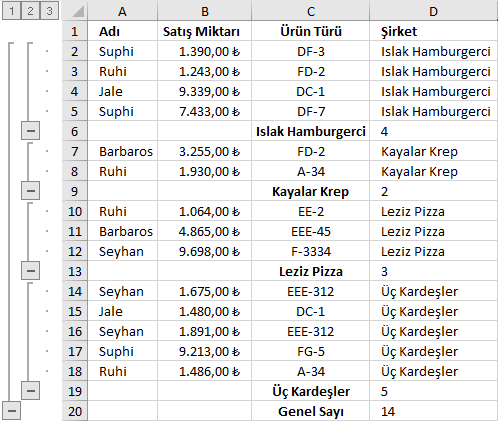
Task: Switch to outline level 2
Action: point(30,11)
